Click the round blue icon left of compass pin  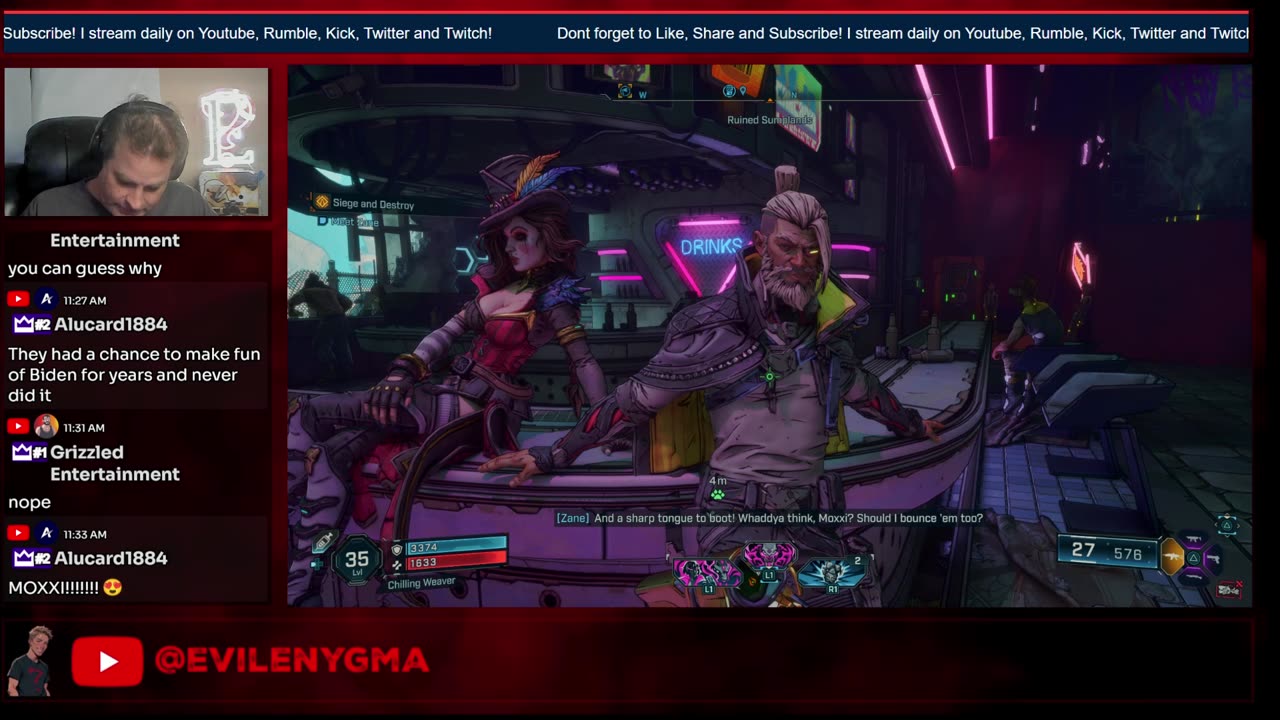pos(729,91)
